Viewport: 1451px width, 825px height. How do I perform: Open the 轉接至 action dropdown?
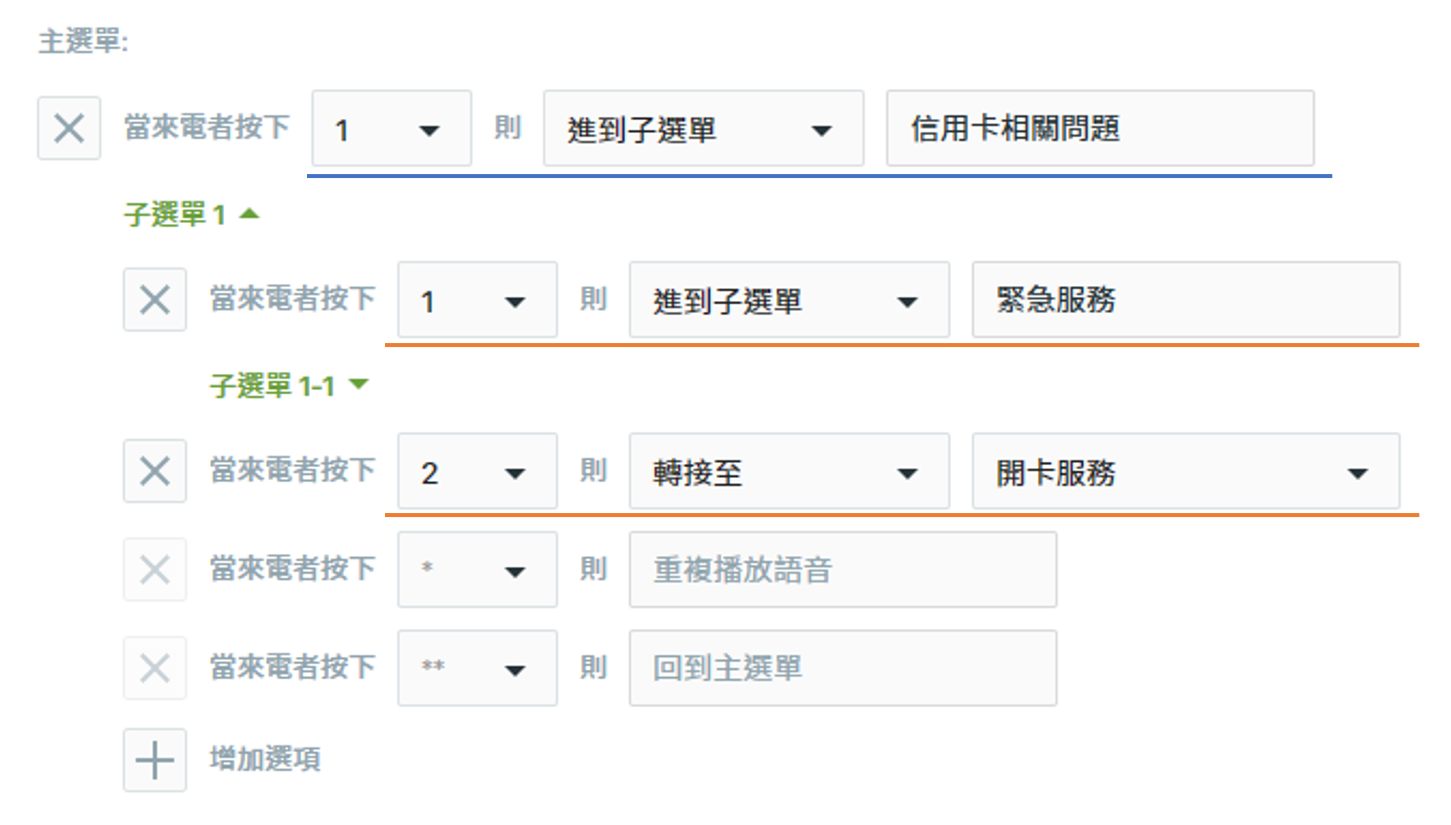click(x=790, y=471)
